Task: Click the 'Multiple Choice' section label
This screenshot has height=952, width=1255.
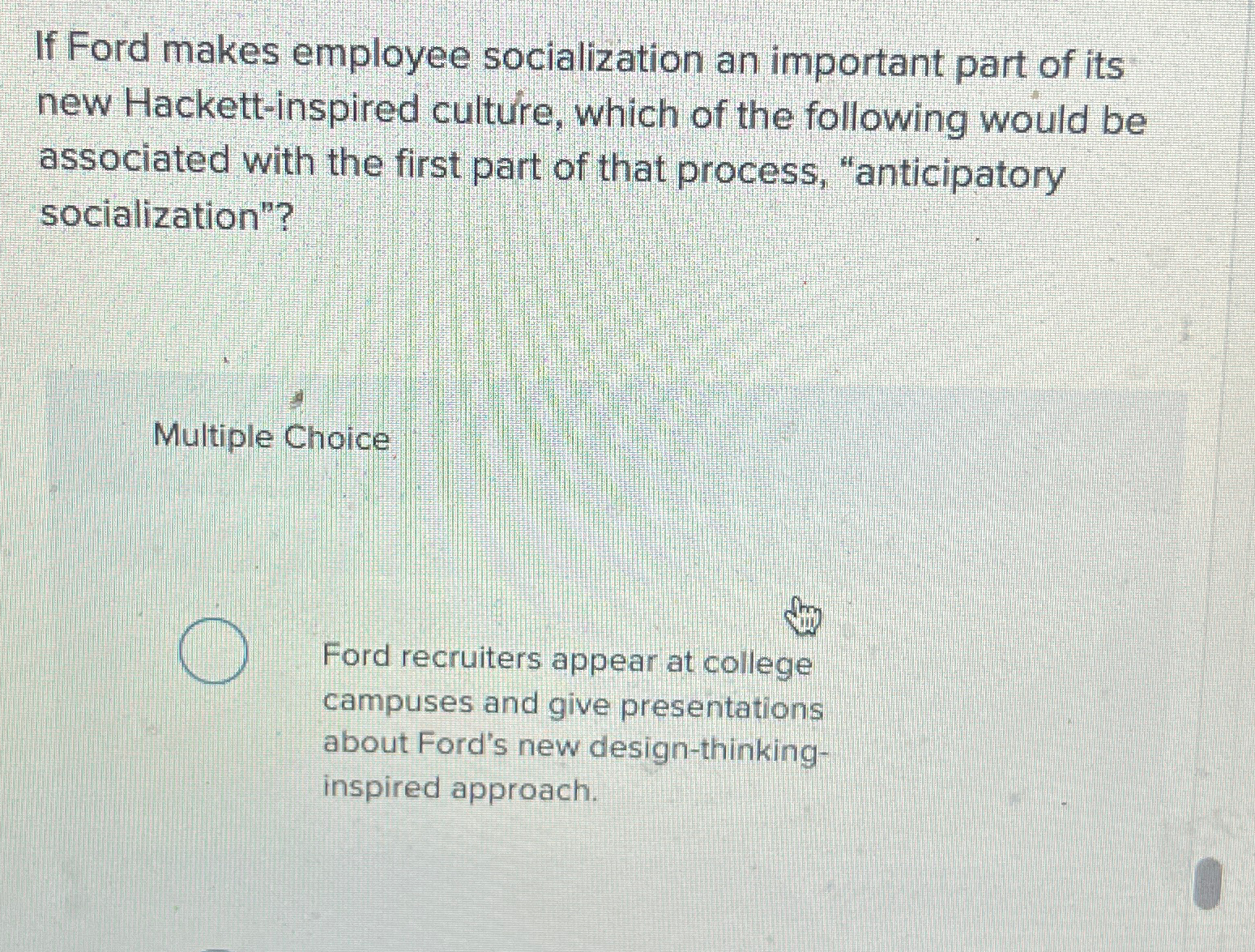Action: 271,438
